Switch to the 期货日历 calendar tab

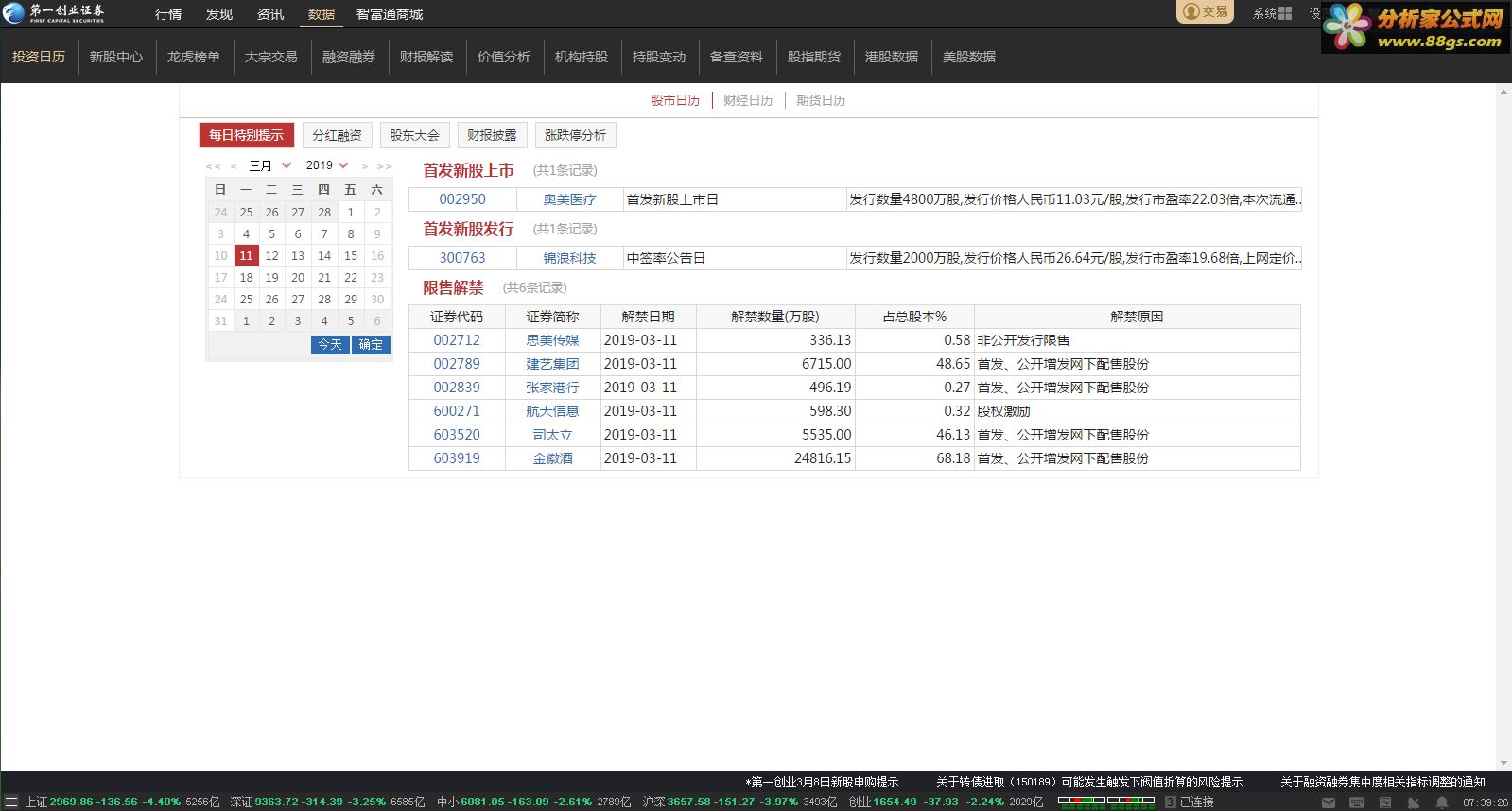(821, 100)
